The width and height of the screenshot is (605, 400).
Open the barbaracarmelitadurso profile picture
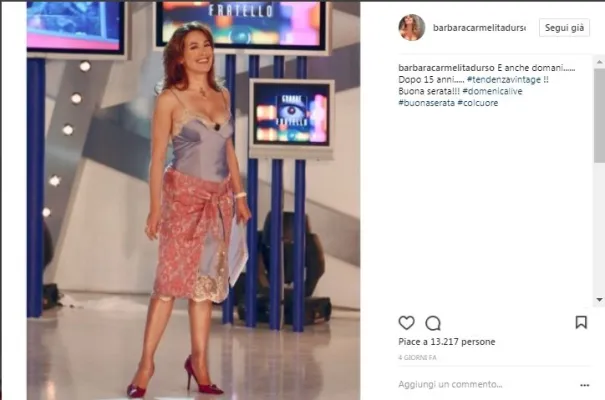[x=412, y=28]
